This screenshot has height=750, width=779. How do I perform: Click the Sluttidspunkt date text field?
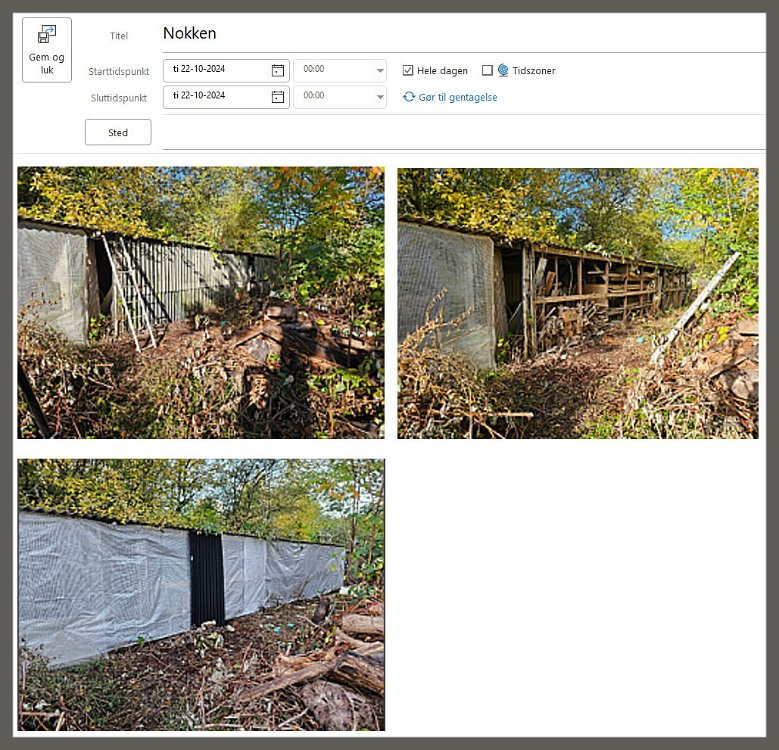(x=215, y=97)
